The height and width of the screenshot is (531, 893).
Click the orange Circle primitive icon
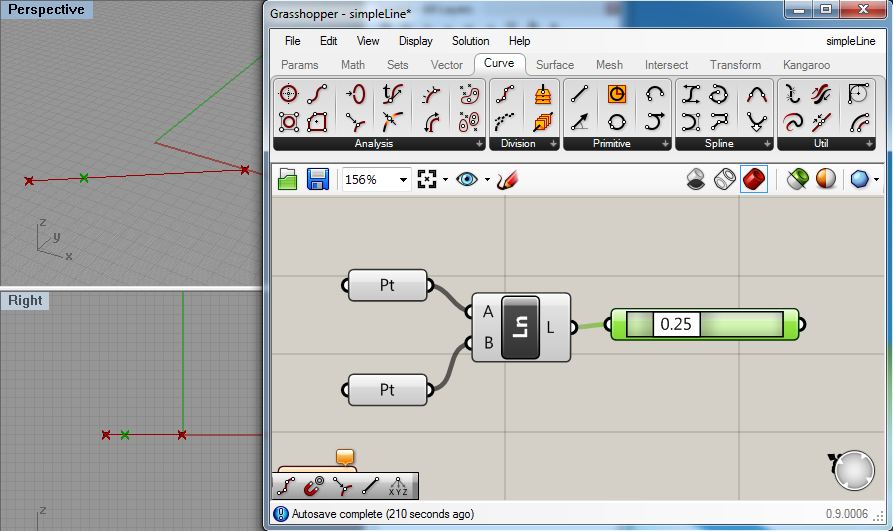[x=617, y=94]
